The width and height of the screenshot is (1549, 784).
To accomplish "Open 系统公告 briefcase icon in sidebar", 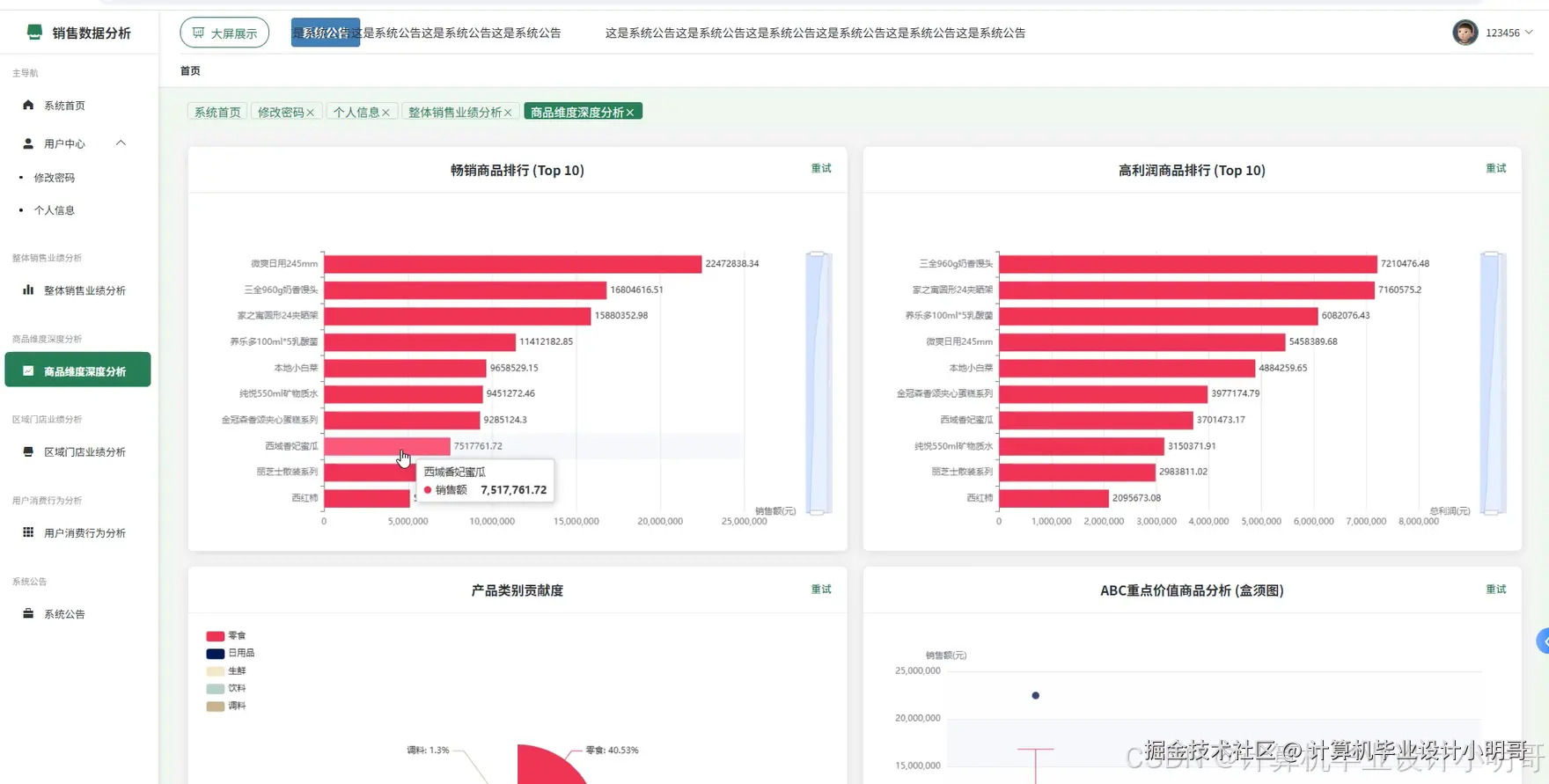I will pos(28,613).
